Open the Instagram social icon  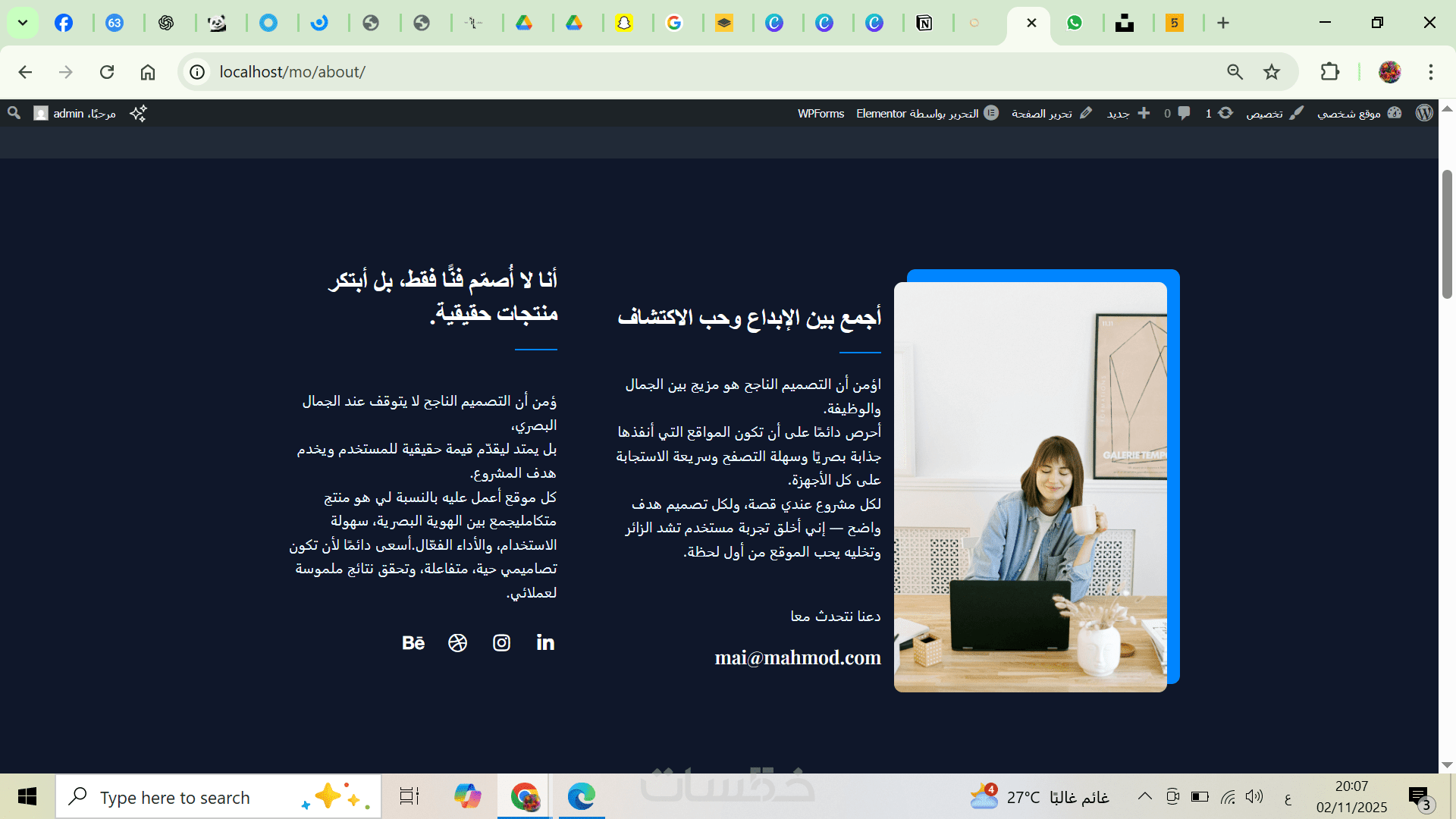pos(501,643)
